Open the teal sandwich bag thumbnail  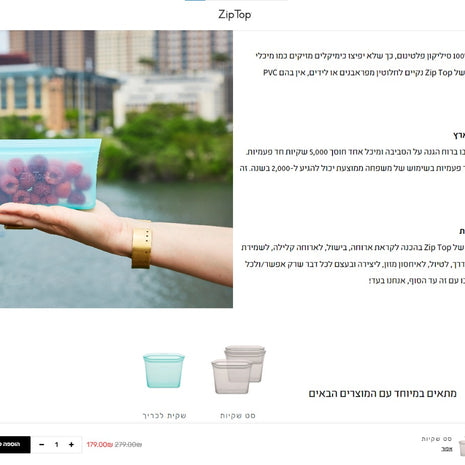(164, 371)
